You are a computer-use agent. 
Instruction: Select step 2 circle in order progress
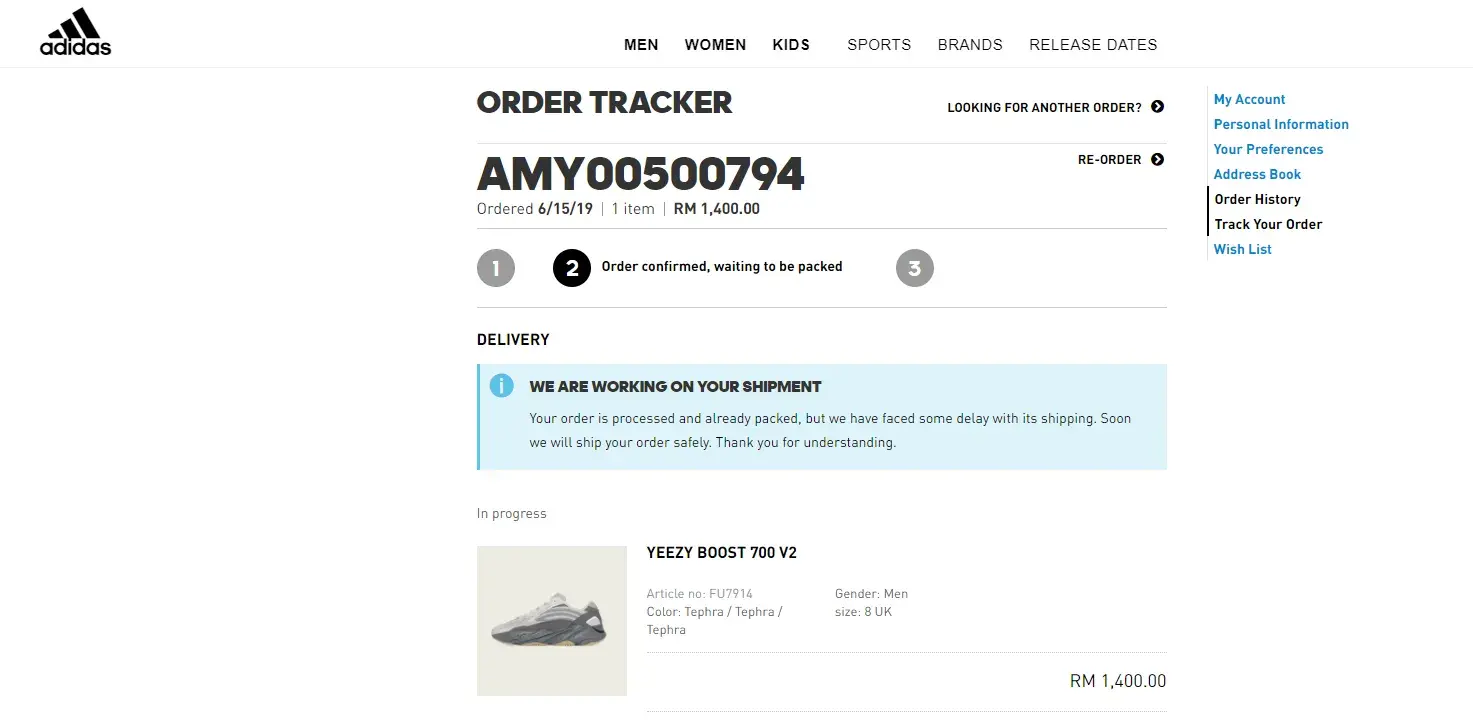[x=572, y=268]
